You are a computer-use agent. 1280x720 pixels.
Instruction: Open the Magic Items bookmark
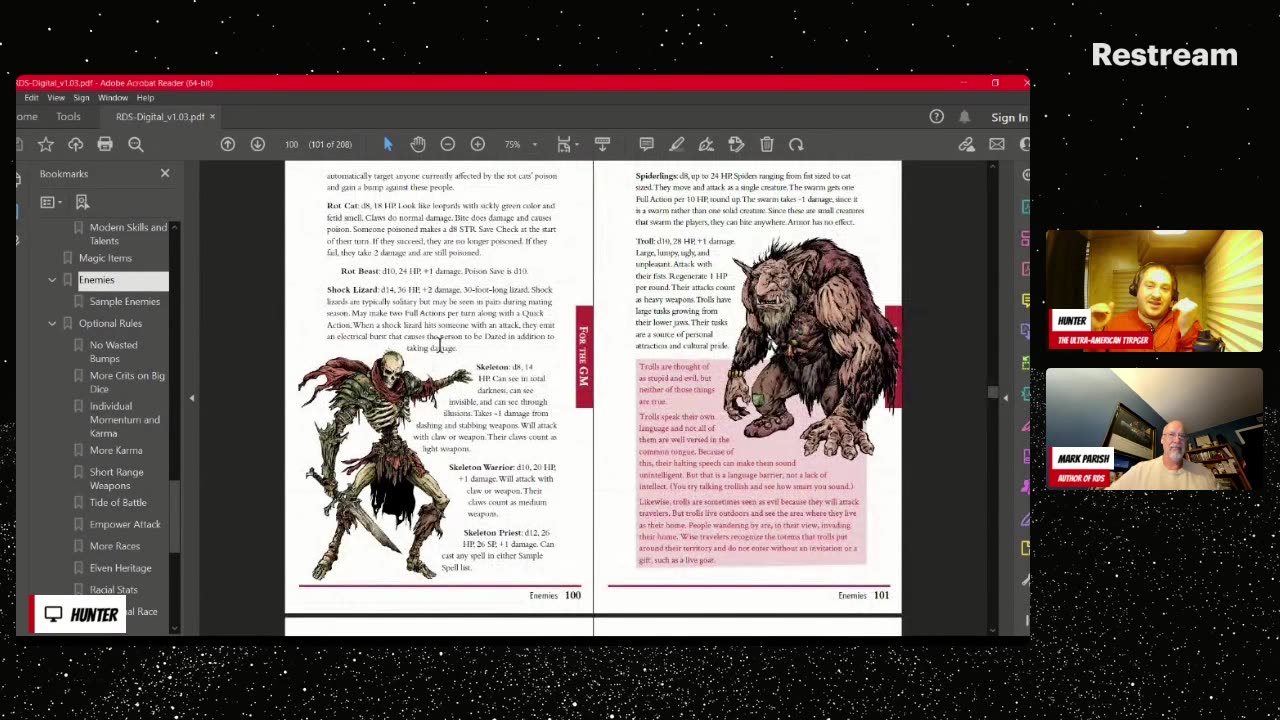click(105, 258)
